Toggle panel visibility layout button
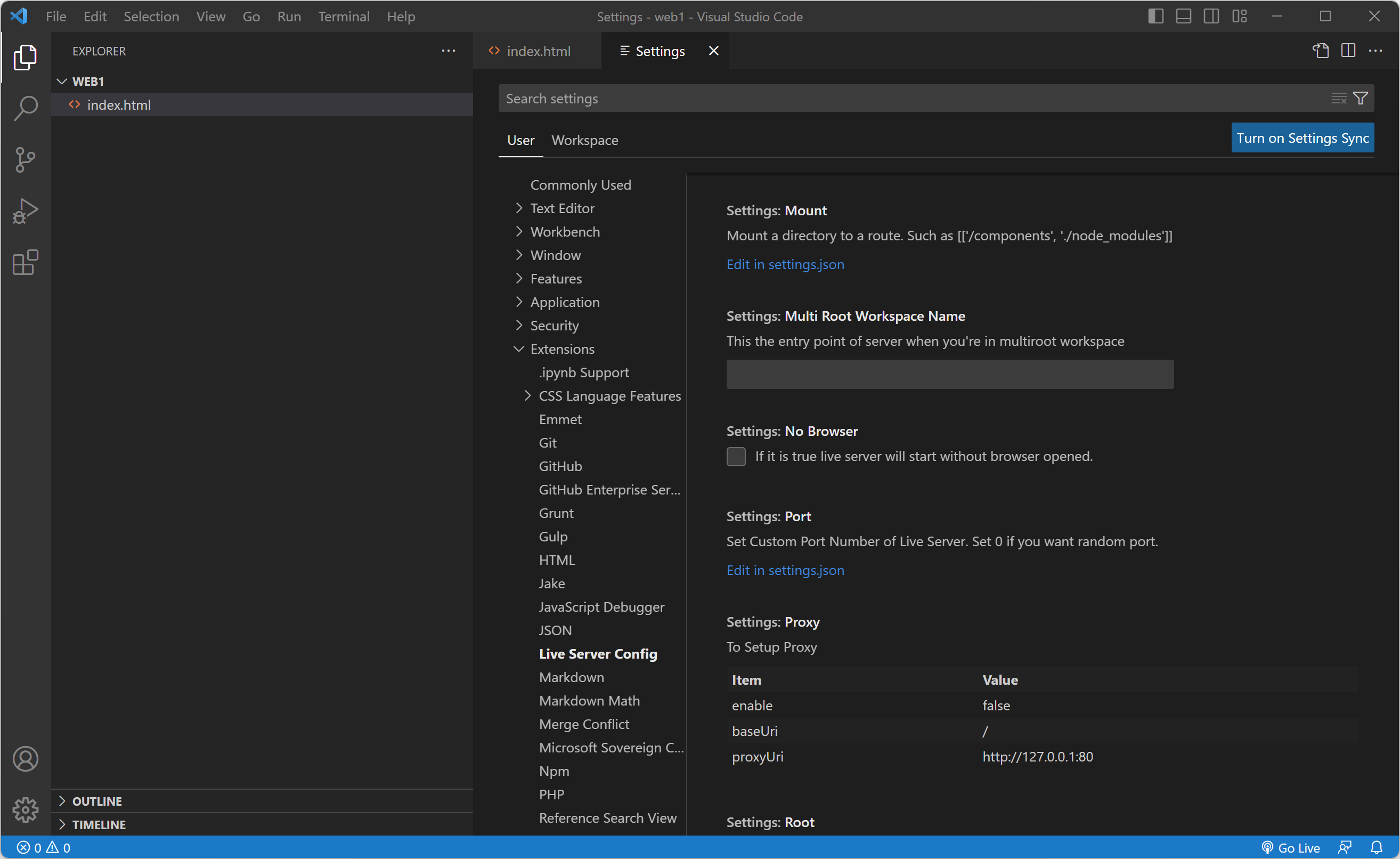Image resolution: width=1400 pixels, height=859 pixels. point(1184,17)
